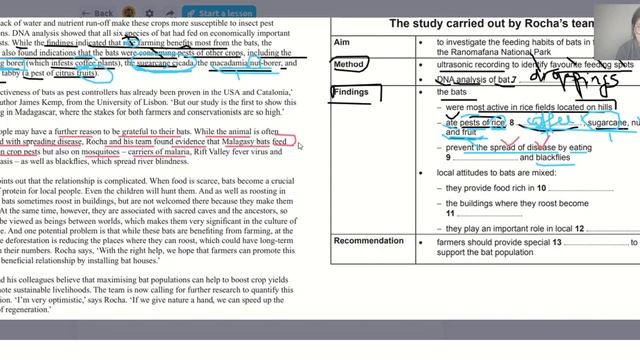Click the table title about Rocha's team

491,24
